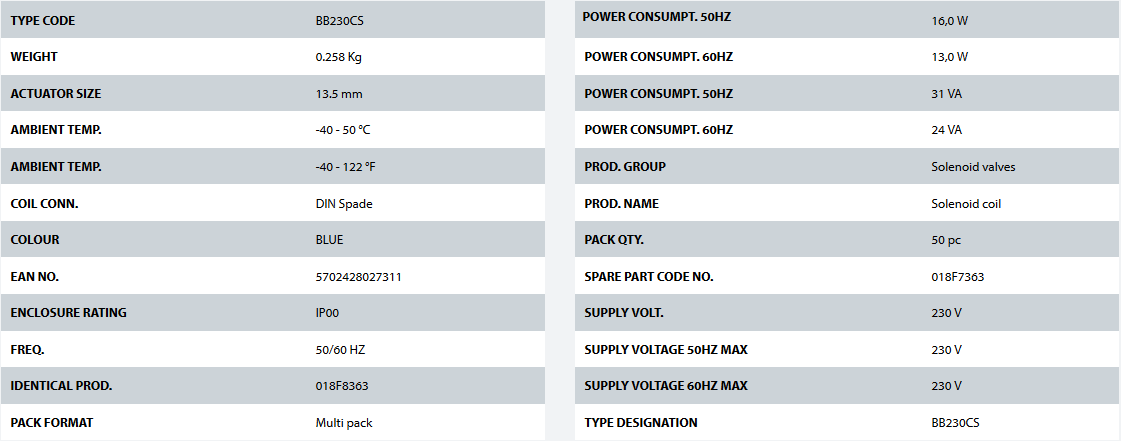Click the BLUE colour value
The height and width of the screenshot is (441, 1121).
pyautogui.click(x=330, y=240)
